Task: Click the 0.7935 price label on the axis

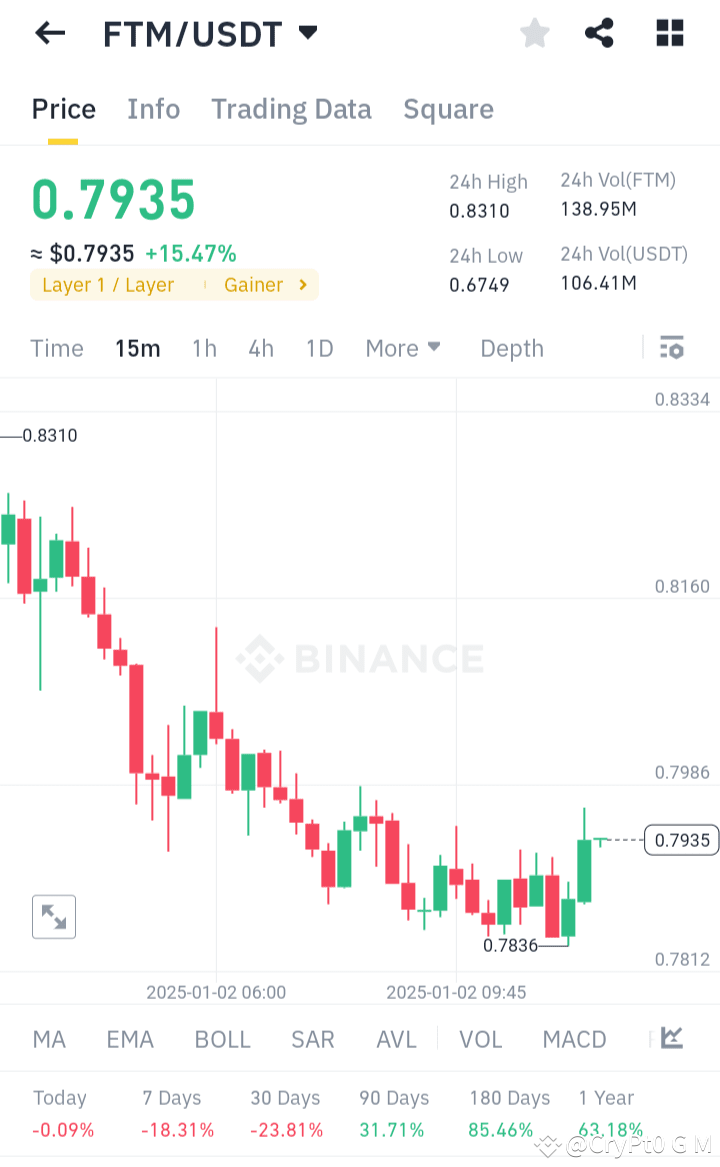Action: (x=681, y=840)
